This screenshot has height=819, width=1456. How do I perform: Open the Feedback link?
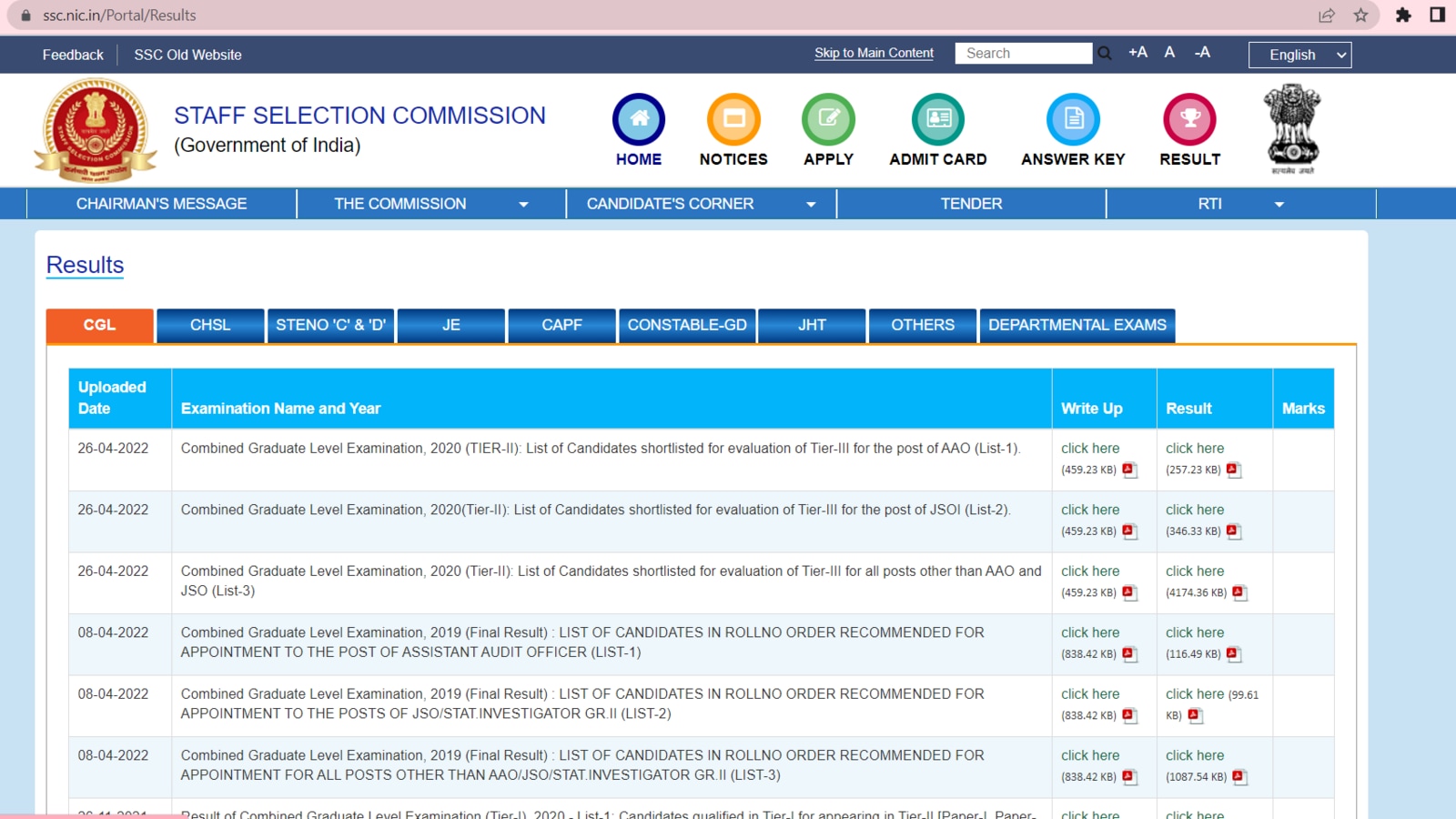tap(73, 55)
